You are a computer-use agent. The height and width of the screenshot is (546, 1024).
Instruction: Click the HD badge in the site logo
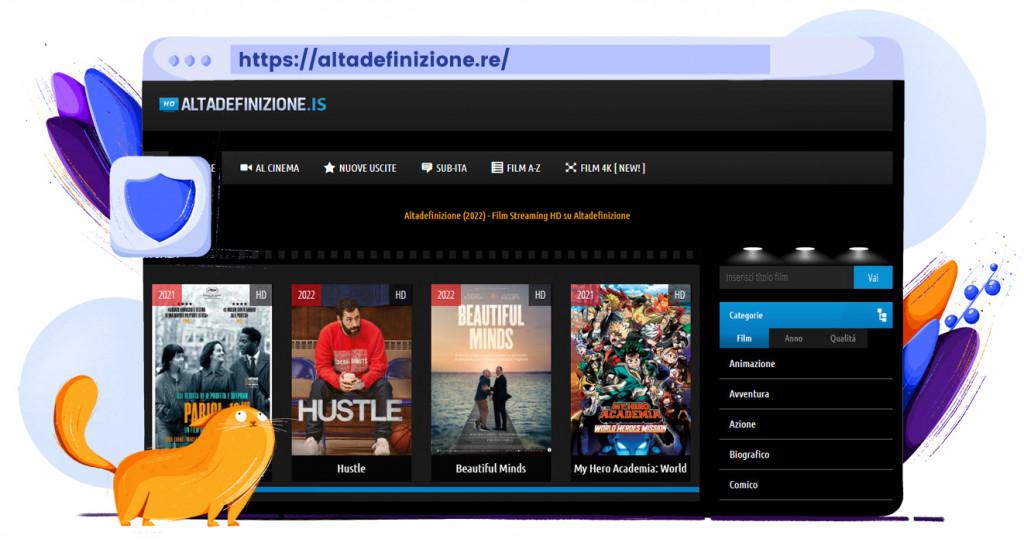(x=168, y=104)
